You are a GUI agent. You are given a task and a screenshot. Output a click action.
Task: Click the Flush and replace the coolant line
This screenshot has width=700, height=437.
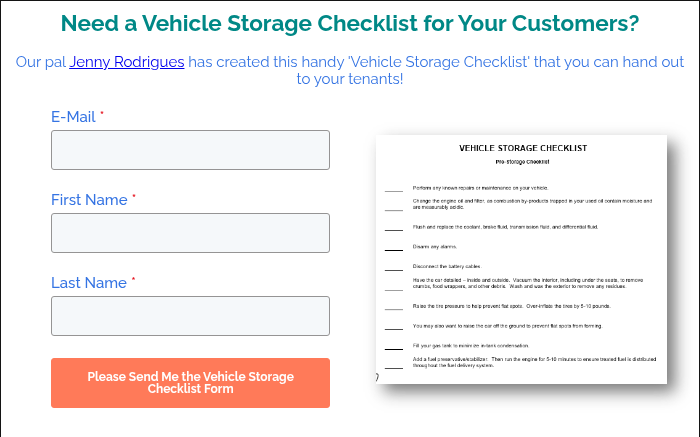pyautogui.click(x=510, y=226)
